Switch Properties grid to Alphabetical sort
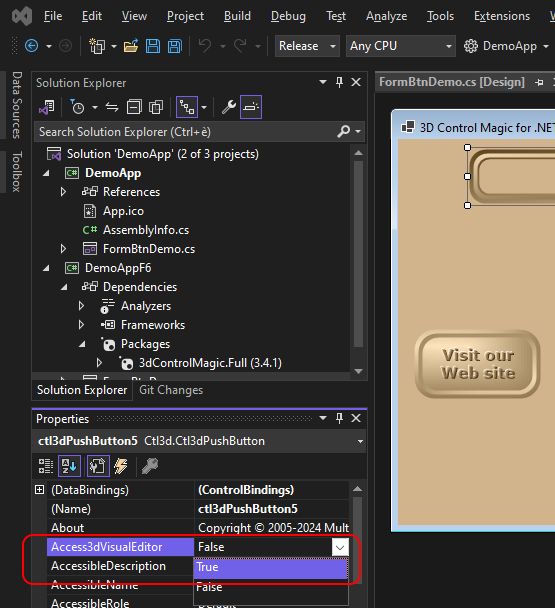Screen dimensions: 555x608 (x=69, y=466)
